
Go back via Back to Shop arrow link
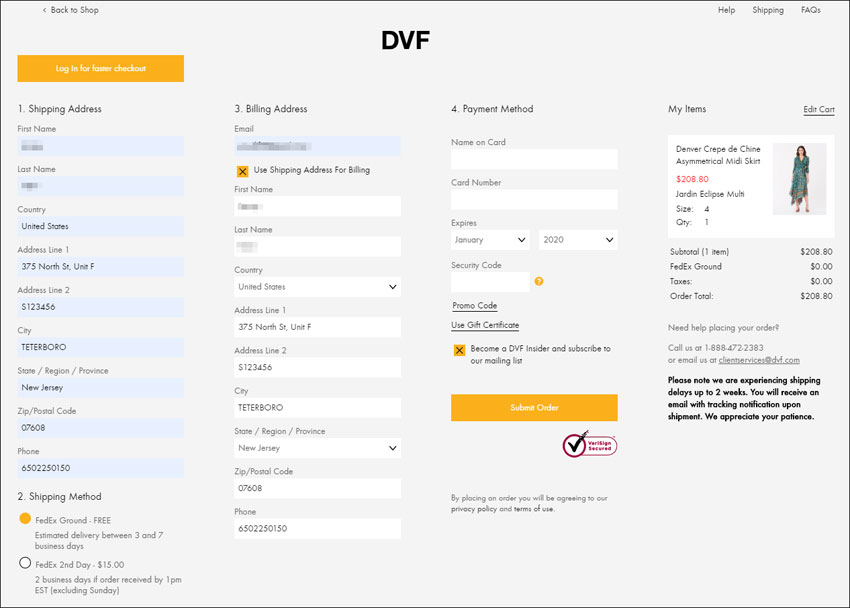tap(70, 10)
